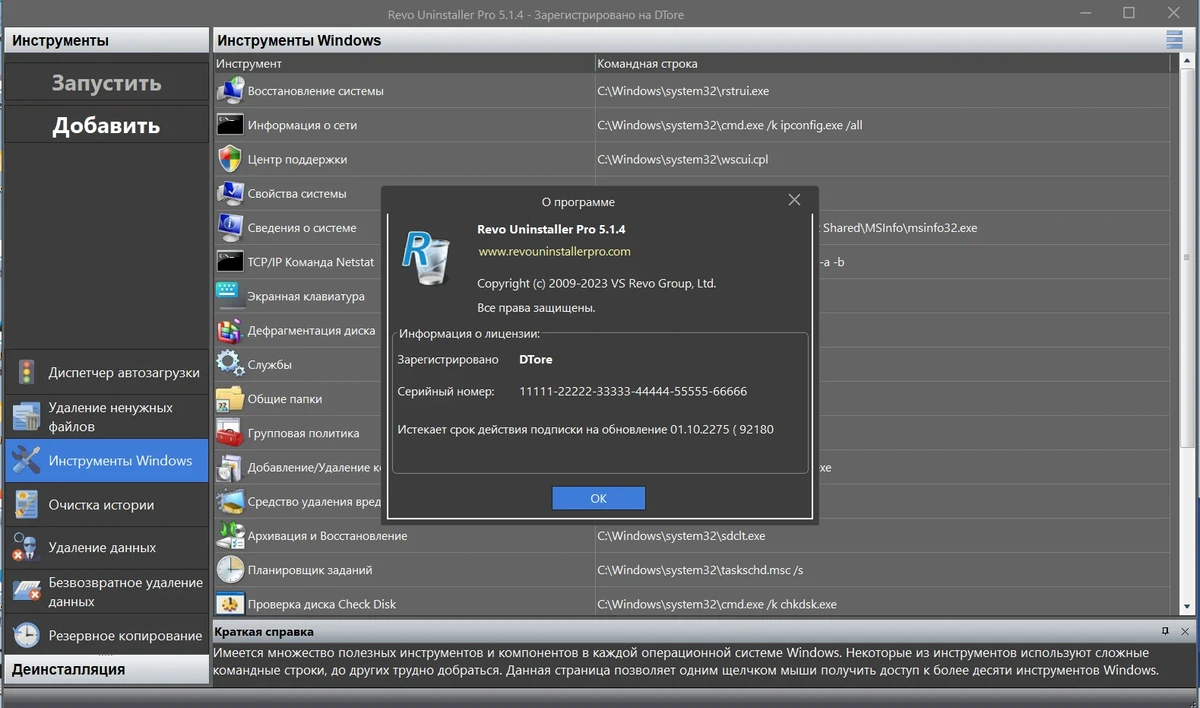This screenshot has width=1200, height=708.
Task: Click the Malicious Software Removal tool icon
Action: point(230,501)
